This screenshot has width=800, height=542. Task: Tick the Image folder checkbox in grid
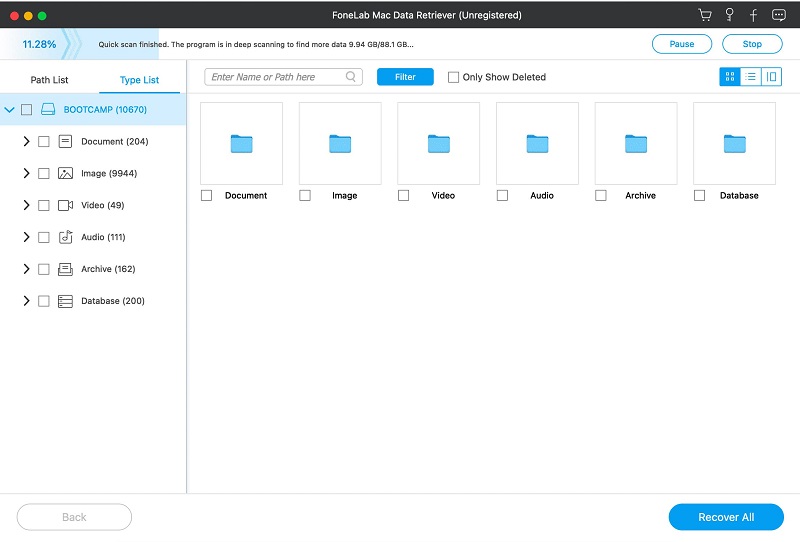point(305,195)
